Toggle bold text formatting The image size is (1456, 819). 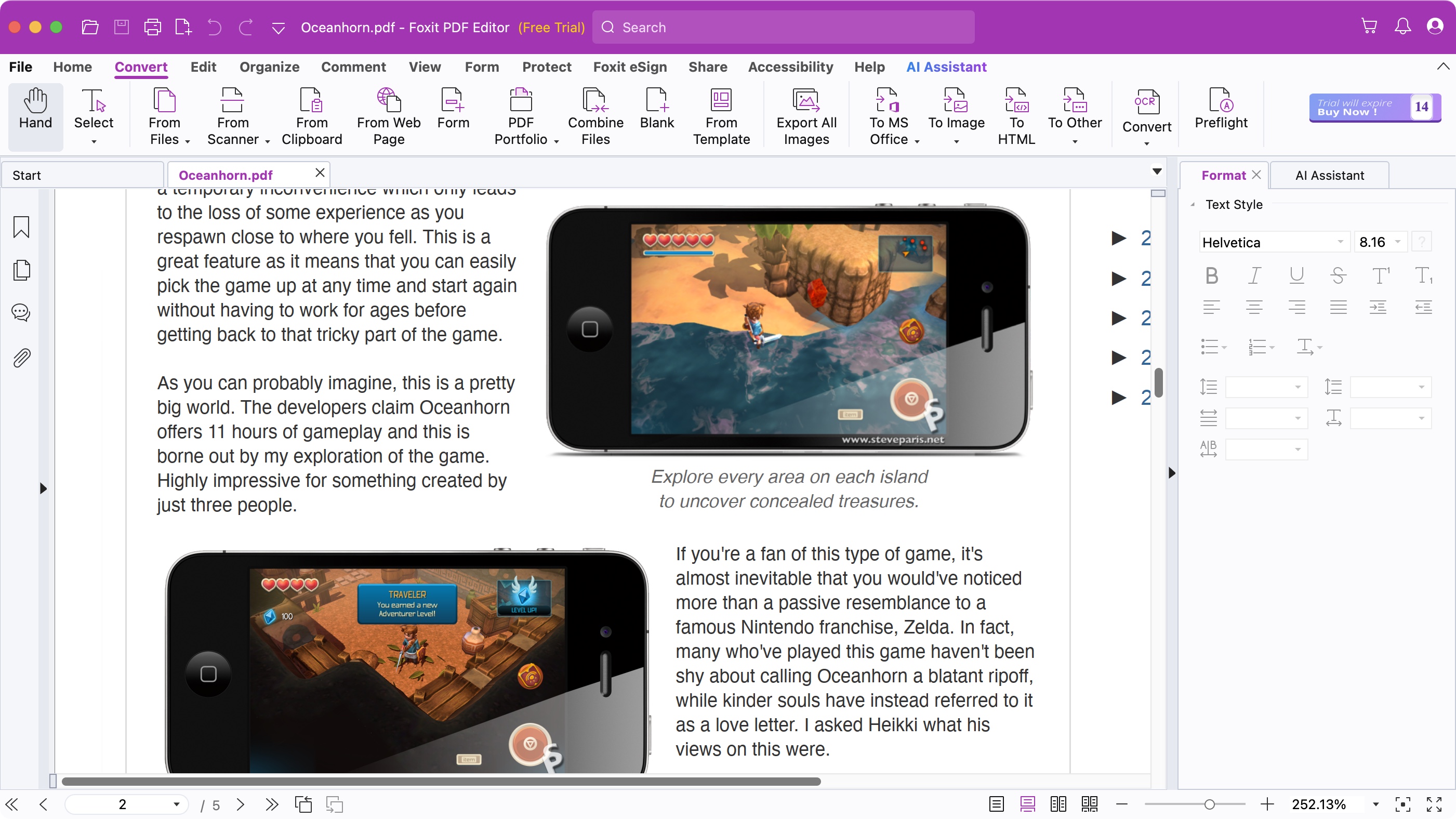[1212, 275]
